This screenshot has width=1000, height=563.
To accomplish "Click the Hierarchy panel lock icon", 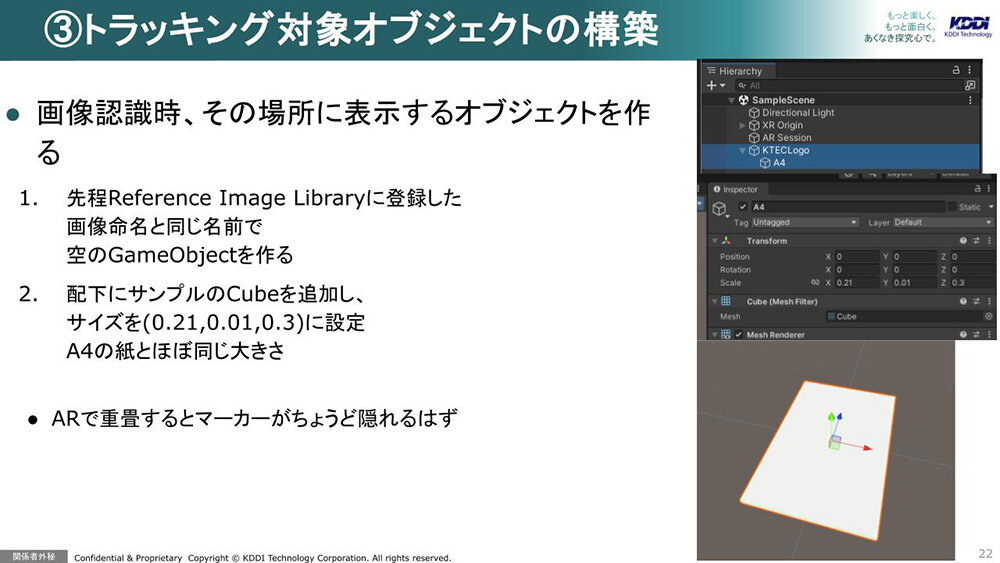I will [x=957, y=71].
